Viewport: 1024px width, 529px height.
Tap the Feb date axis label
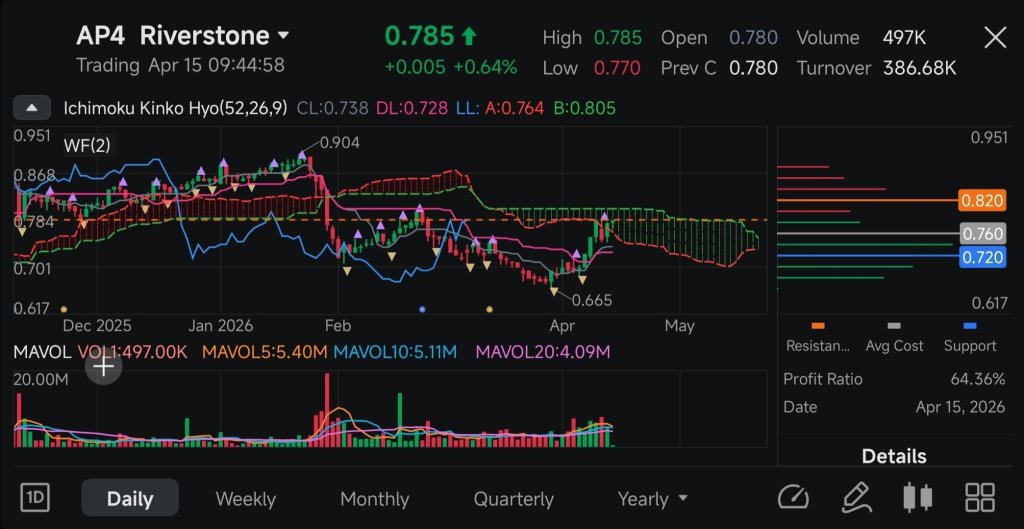[x=338, y=325]
